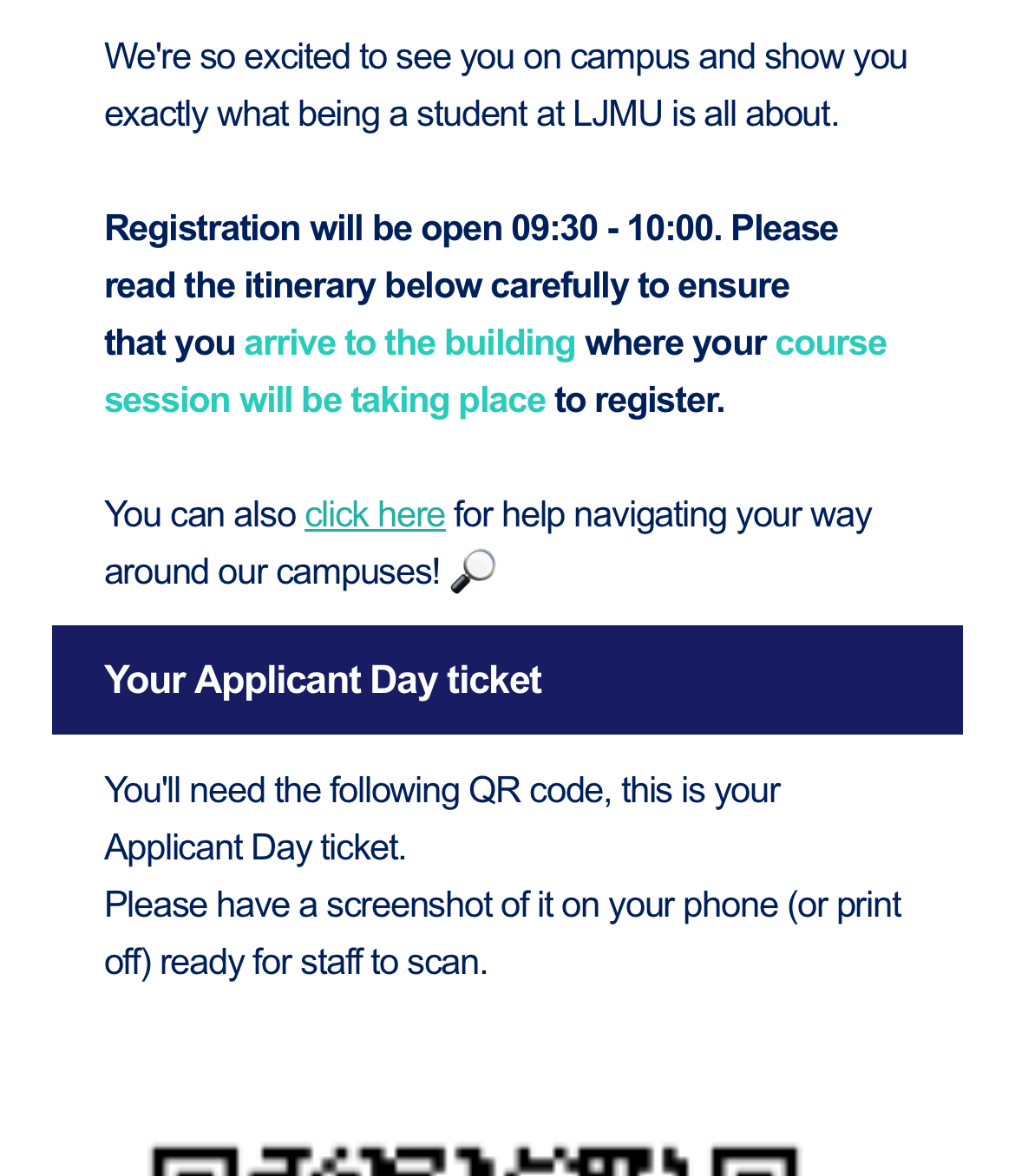Open the "click here" campus navigation link
Viewport: 1015px width, 1176px height.
point(375,515)
